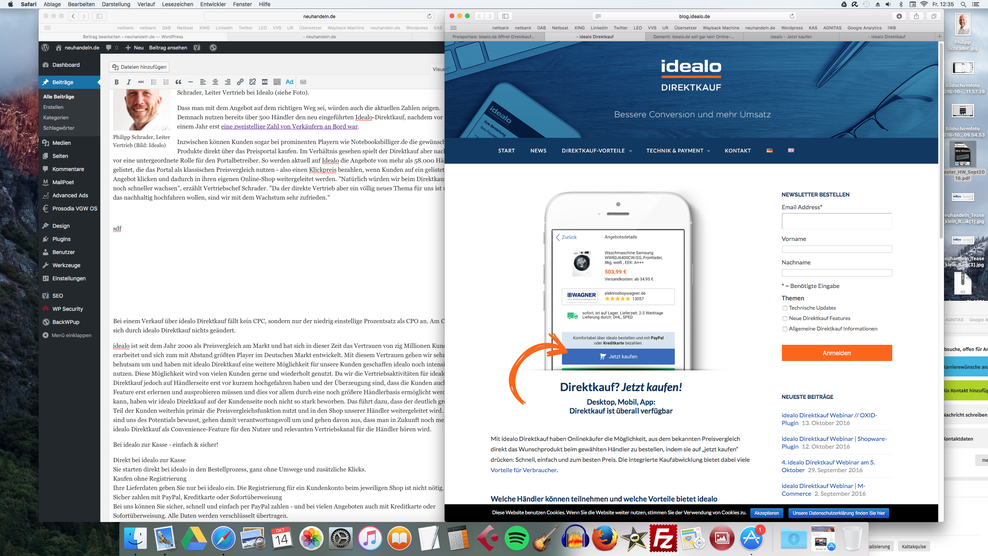Insert Read More tag in editor
This screenshot has height=556, width=988.
point(265,82)
